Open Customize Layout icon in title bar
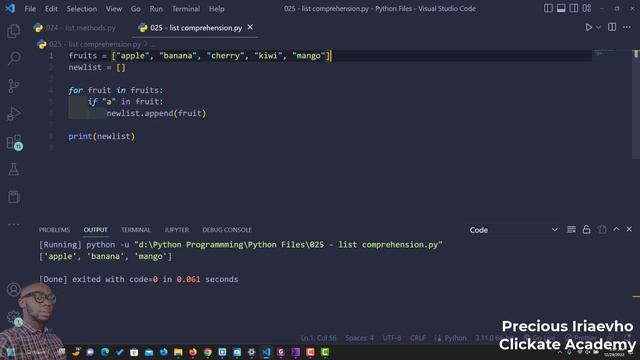The height and width of the screenshot is (360, 640). pyautogui.click(x=587, y=8)
